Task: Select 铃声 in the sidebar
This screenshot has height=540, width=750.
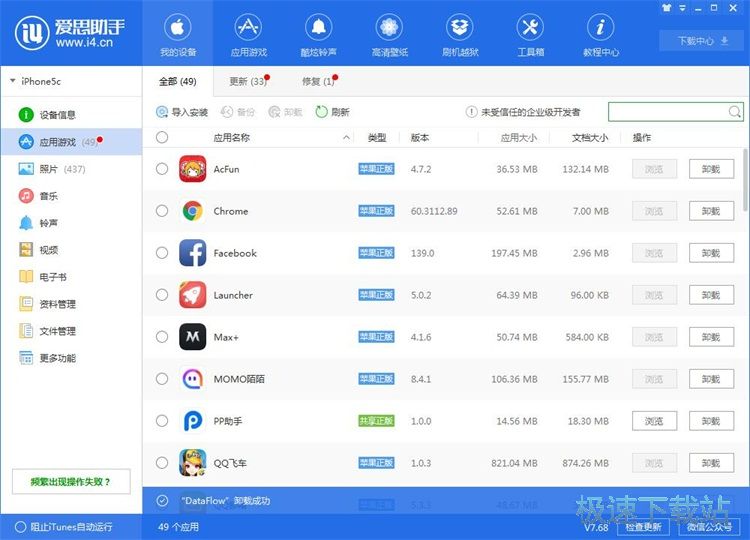Action: pyautogui.click(x=38, y=223)
